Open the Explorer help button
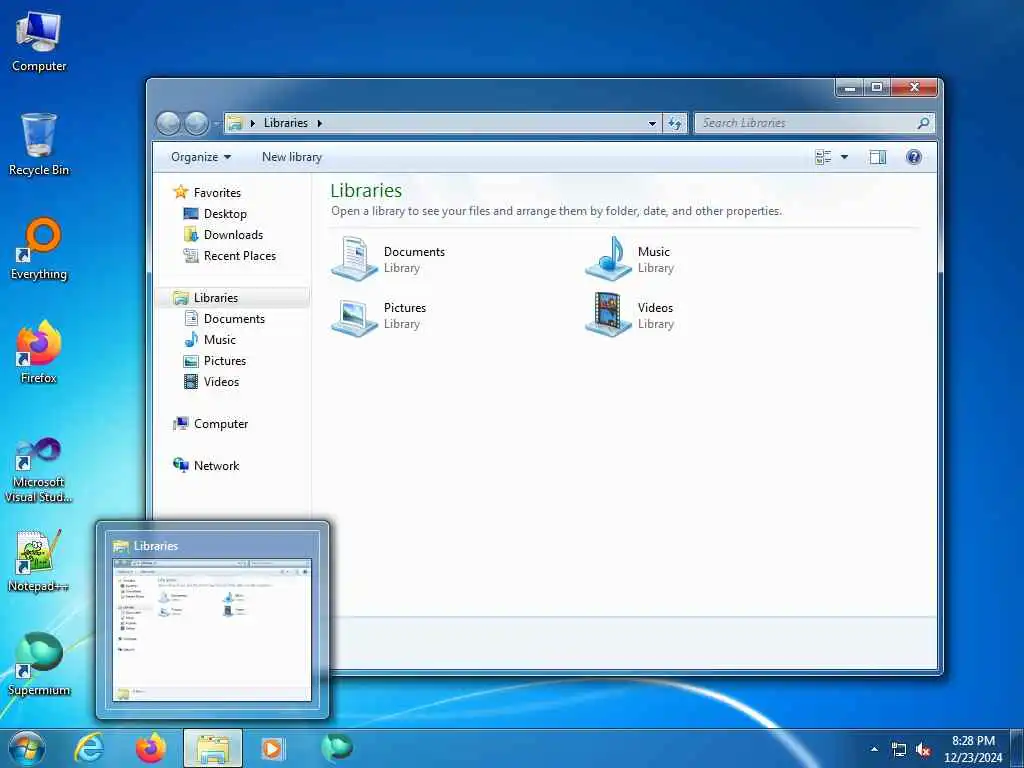 (914, 157)
